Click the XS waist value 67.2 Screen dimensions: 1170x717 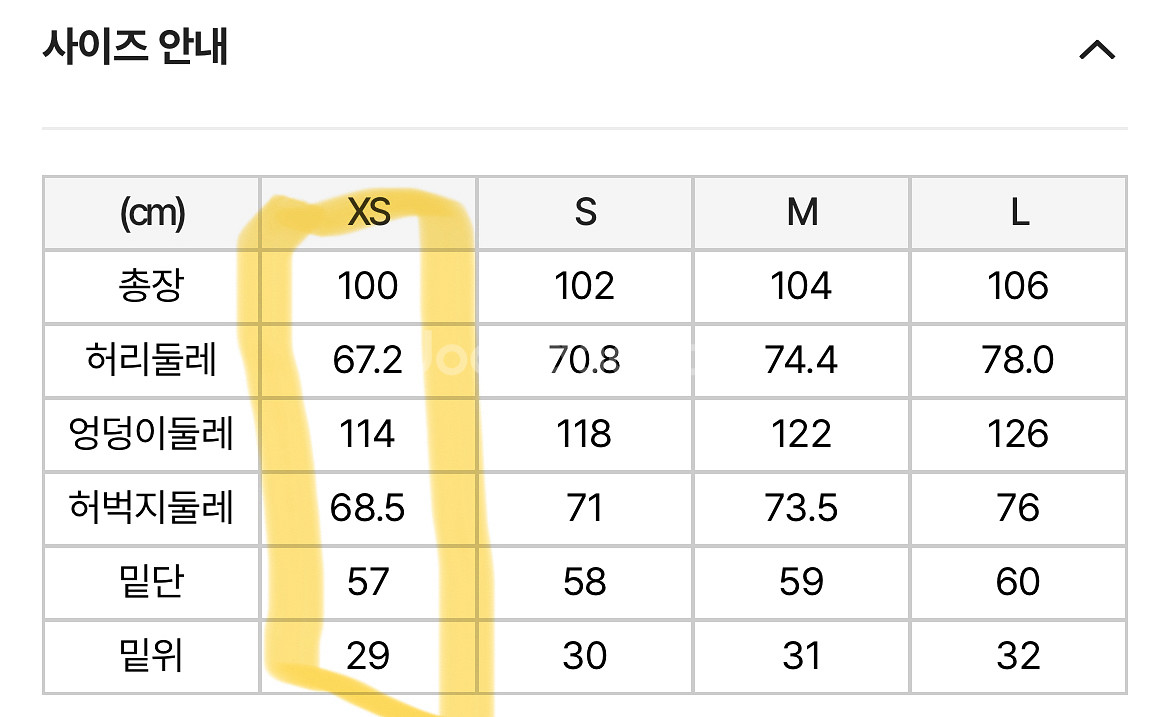(368, 360)
